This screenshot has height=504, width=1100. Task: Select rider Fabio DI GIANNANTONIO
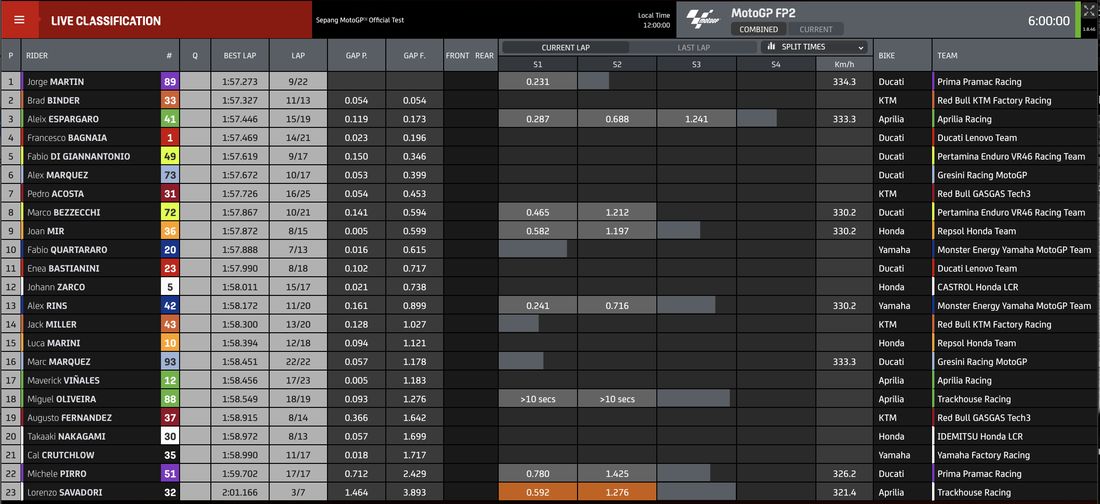click(78, 157)
